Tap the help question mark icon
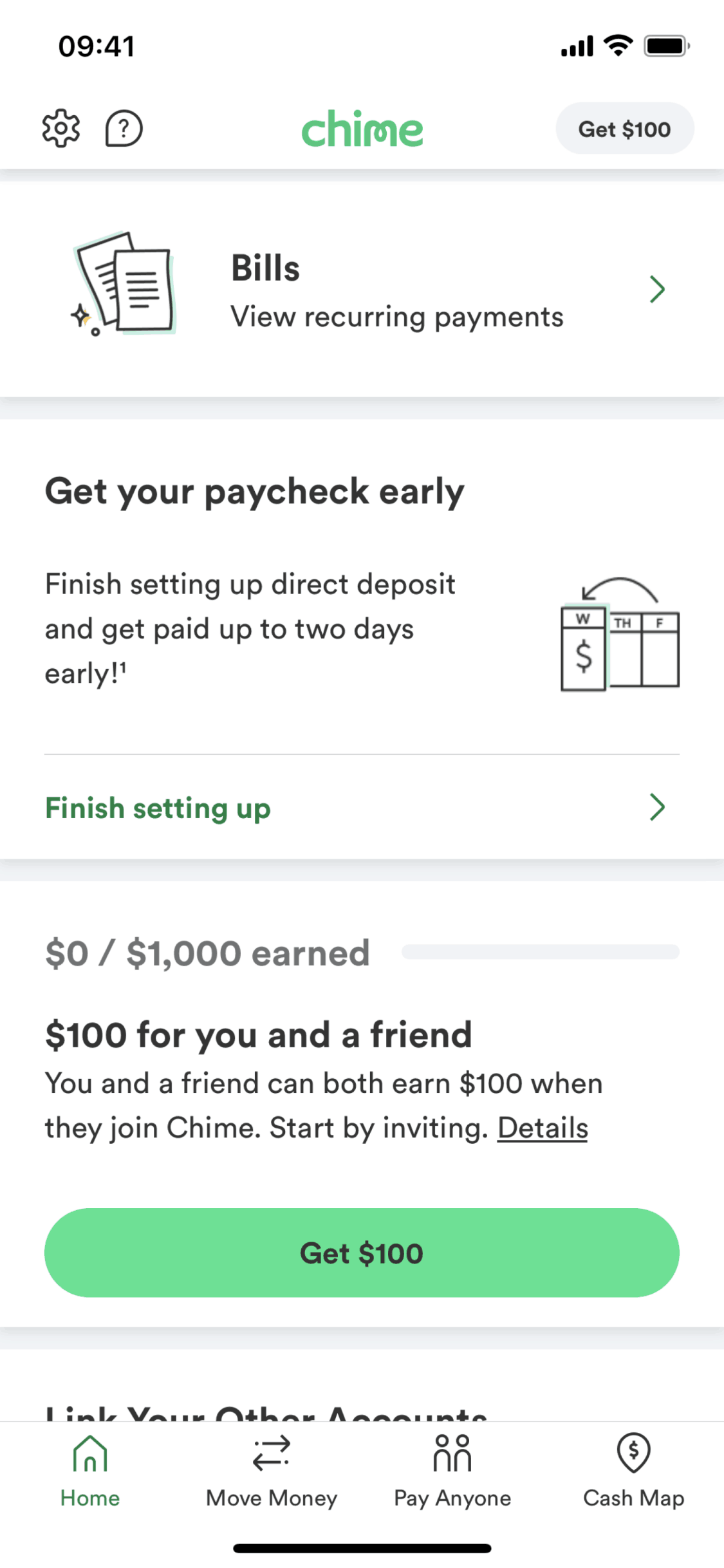 [x=124, y=128]
